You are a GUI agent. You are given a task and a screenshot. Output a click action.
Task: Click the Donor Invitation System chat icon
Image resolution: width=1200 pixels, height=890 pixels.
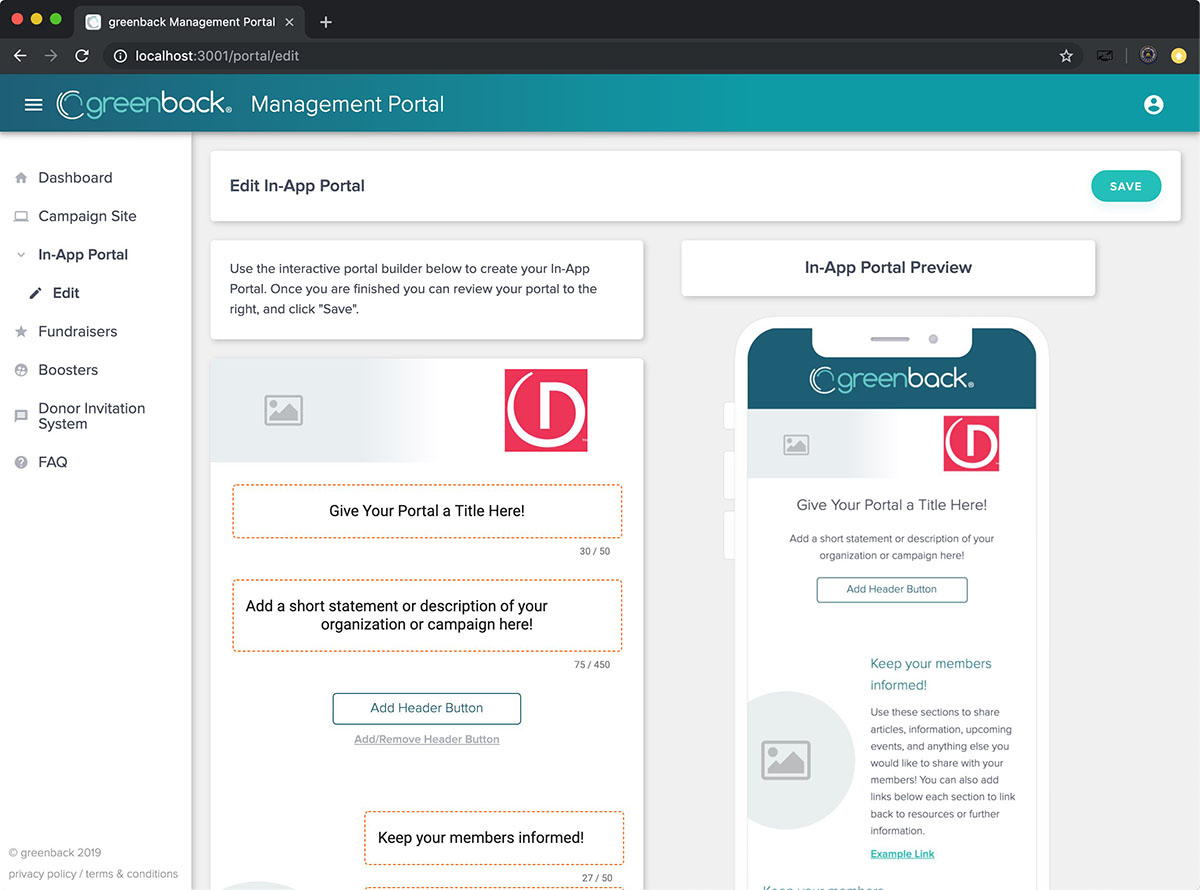click(x=21, y=416)
